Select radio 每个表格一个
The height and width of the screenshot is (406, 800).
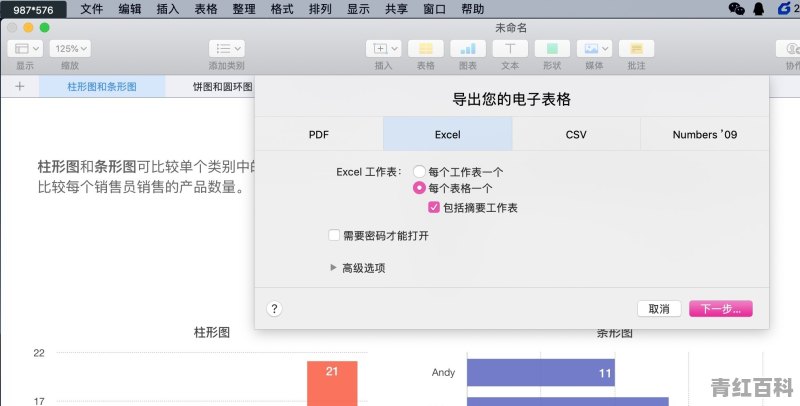419,188
